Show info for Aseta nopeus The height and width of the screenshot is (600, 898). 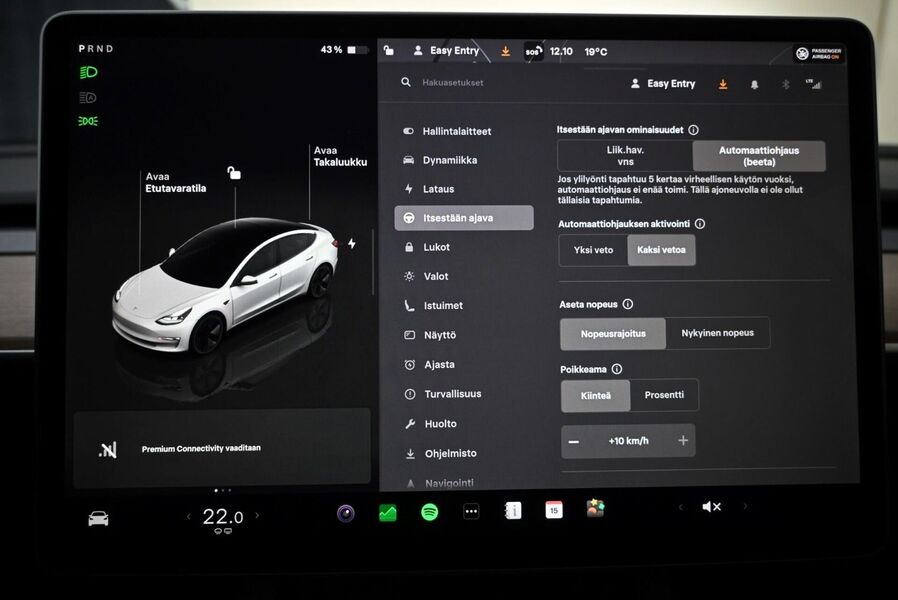click(x=628, y=304)
